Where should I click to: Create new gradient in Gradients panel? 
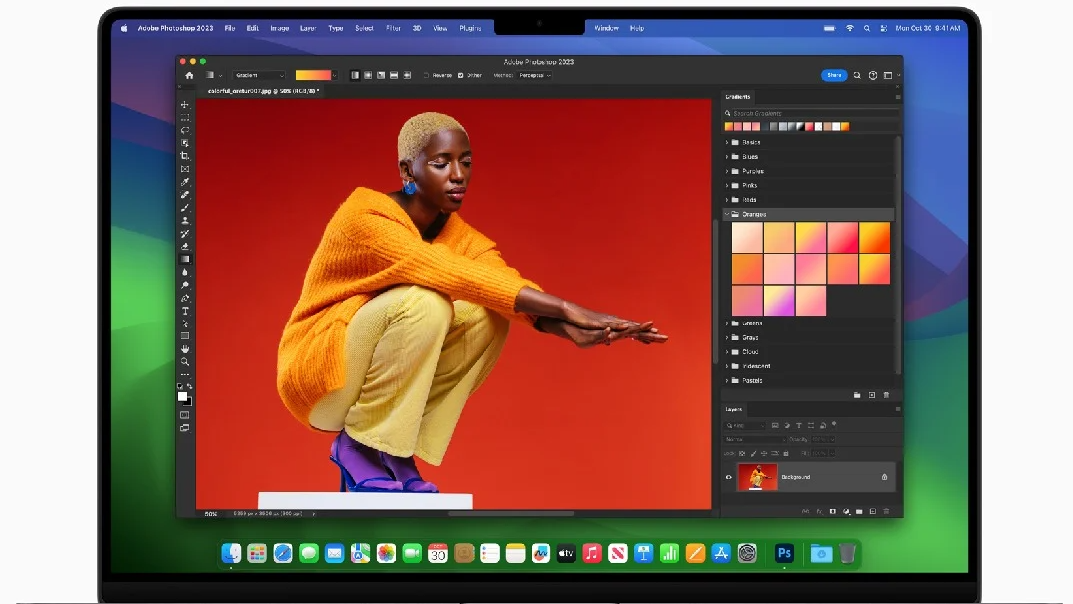pyautogui.click(x=872, y=395)
